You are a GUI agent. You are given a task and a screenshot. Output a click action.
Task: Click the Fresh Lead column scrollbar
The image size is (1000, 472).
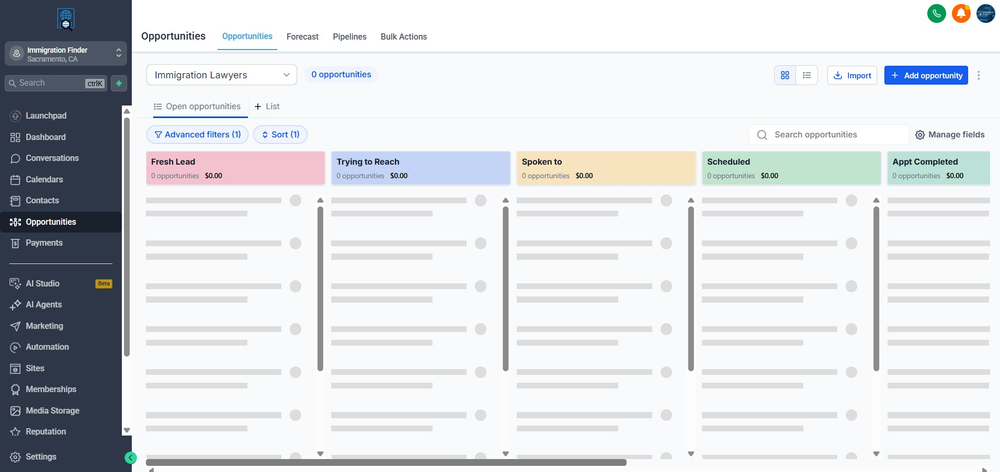[x=320, y=288]
